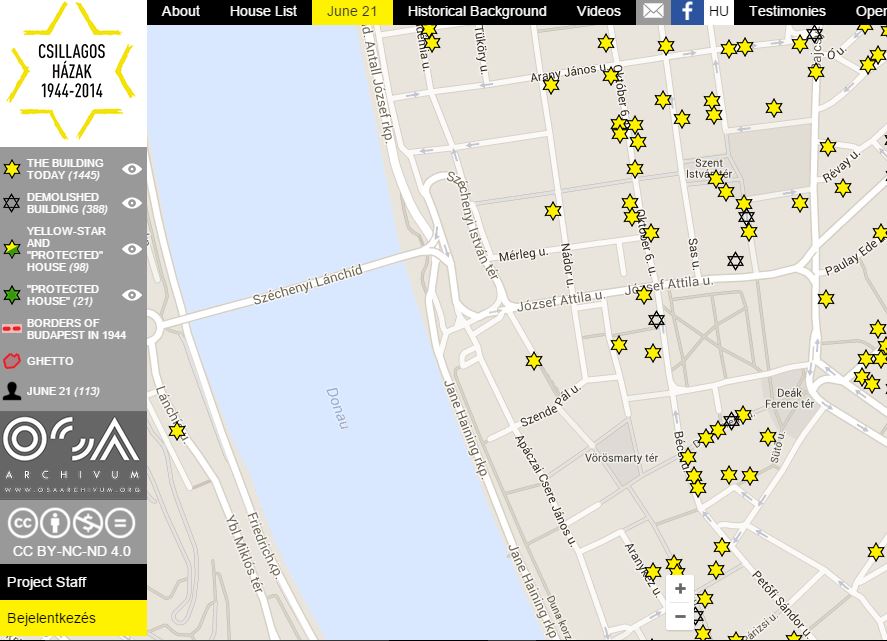Open the OSA Archivum logo link

[x=72, y=455]
